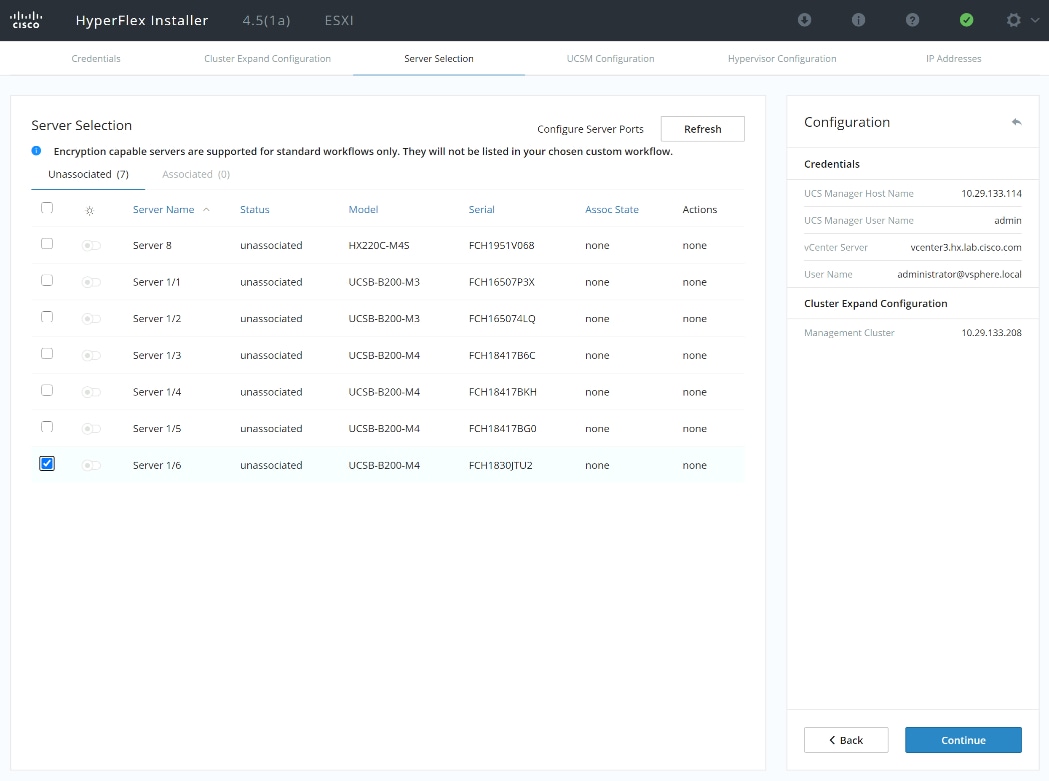Tick the select-all servers checkbox
This screenshot has height=781, width=1049.
(47, 208)
